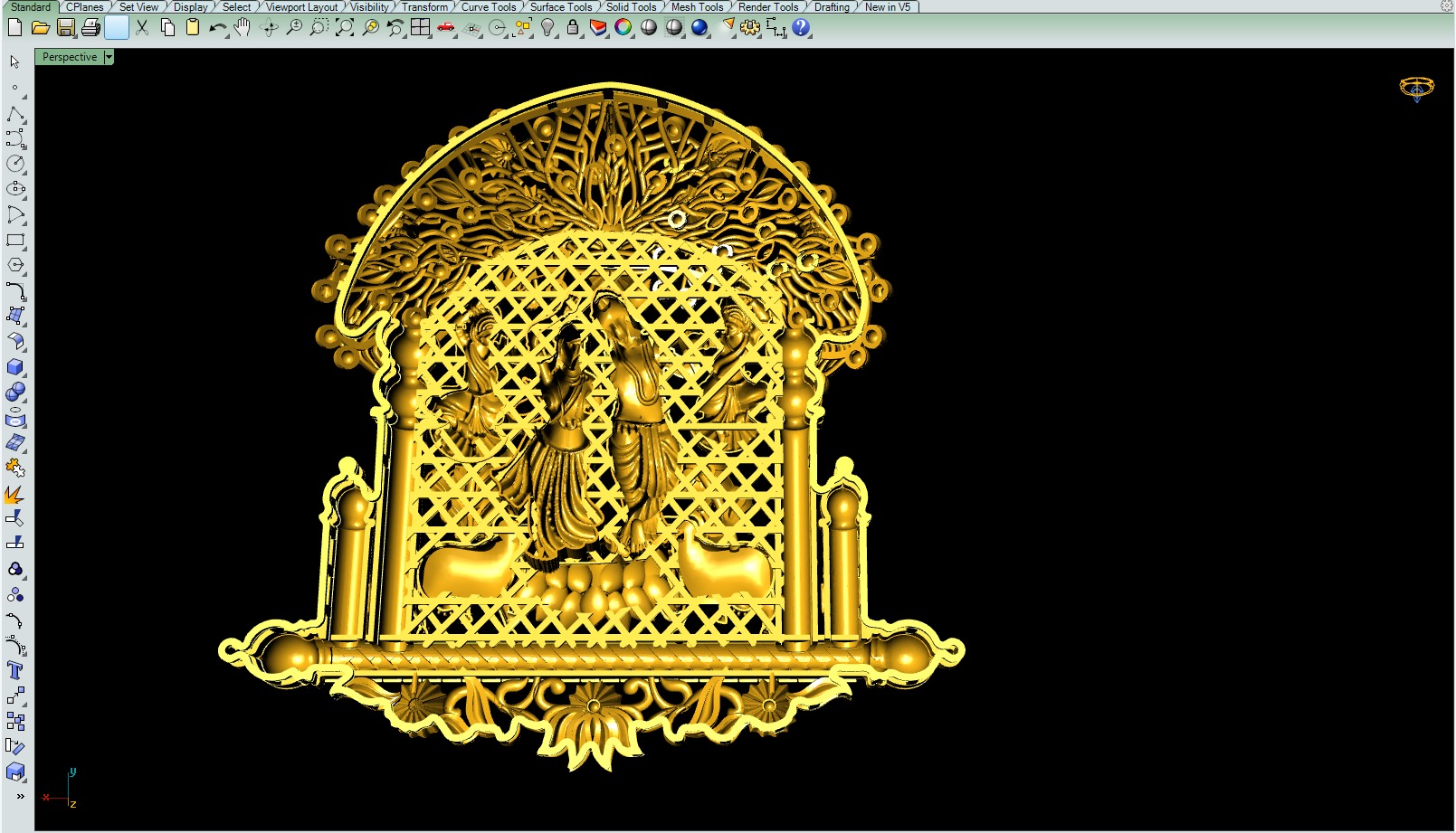
Task: Click the Join puzzle-piece icon
Action: pos(15,468)
